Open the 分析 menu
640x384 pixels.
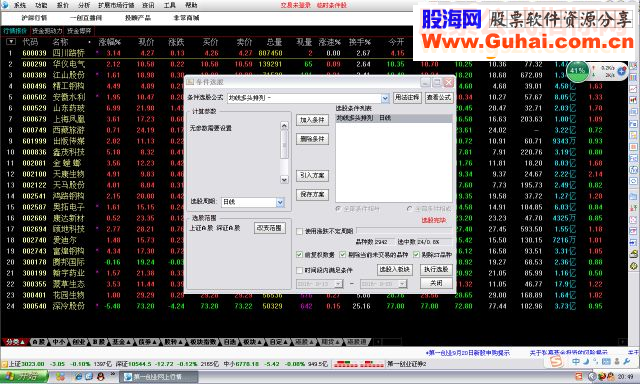(84, 5)
